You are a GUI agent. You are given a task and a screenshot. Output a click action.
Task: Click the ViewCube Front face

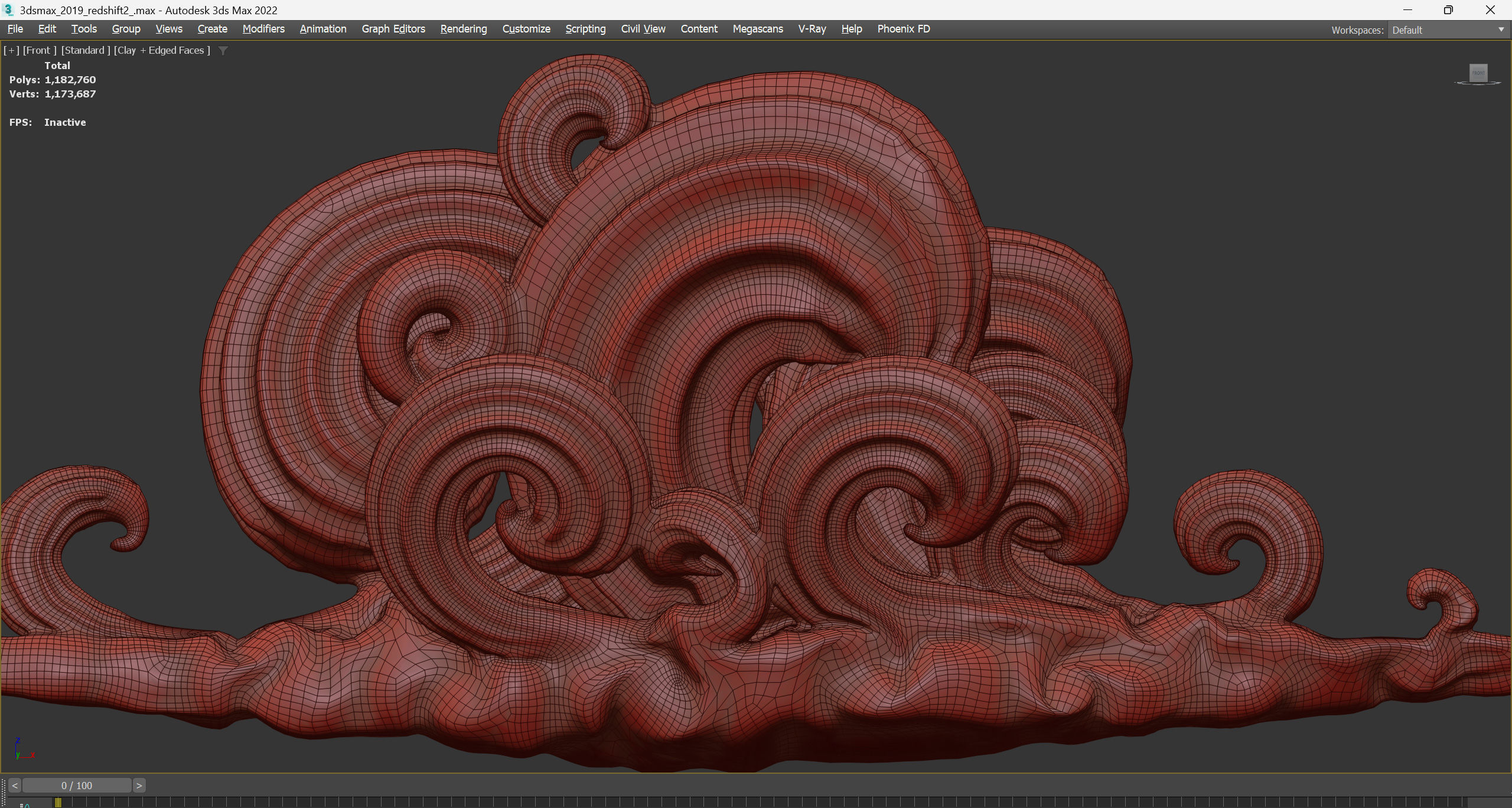pos(1478,73)
